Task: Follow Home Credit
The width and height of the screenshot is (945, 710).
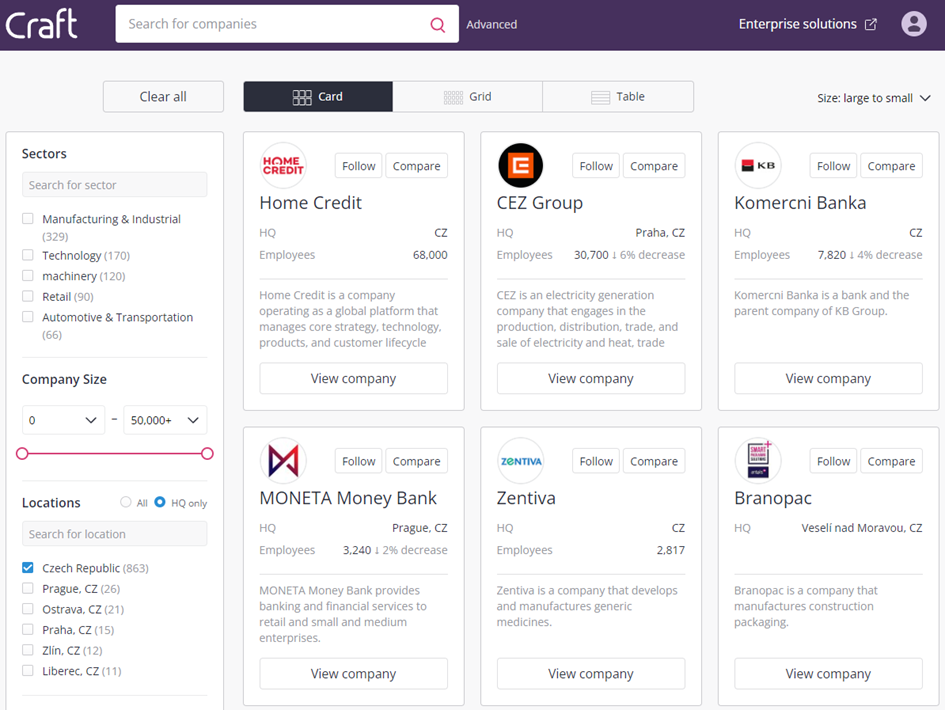Action: coord(359,166)
